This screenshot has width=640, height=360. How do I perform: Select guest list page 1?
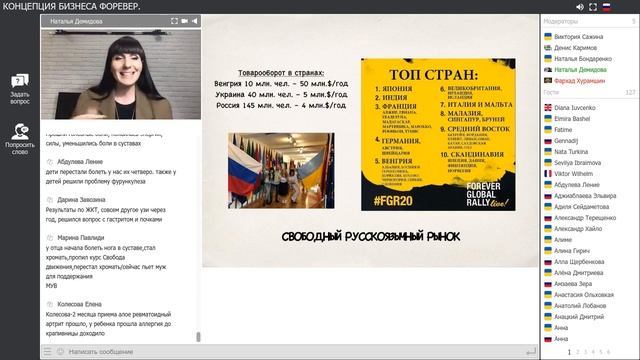(569, 352)
